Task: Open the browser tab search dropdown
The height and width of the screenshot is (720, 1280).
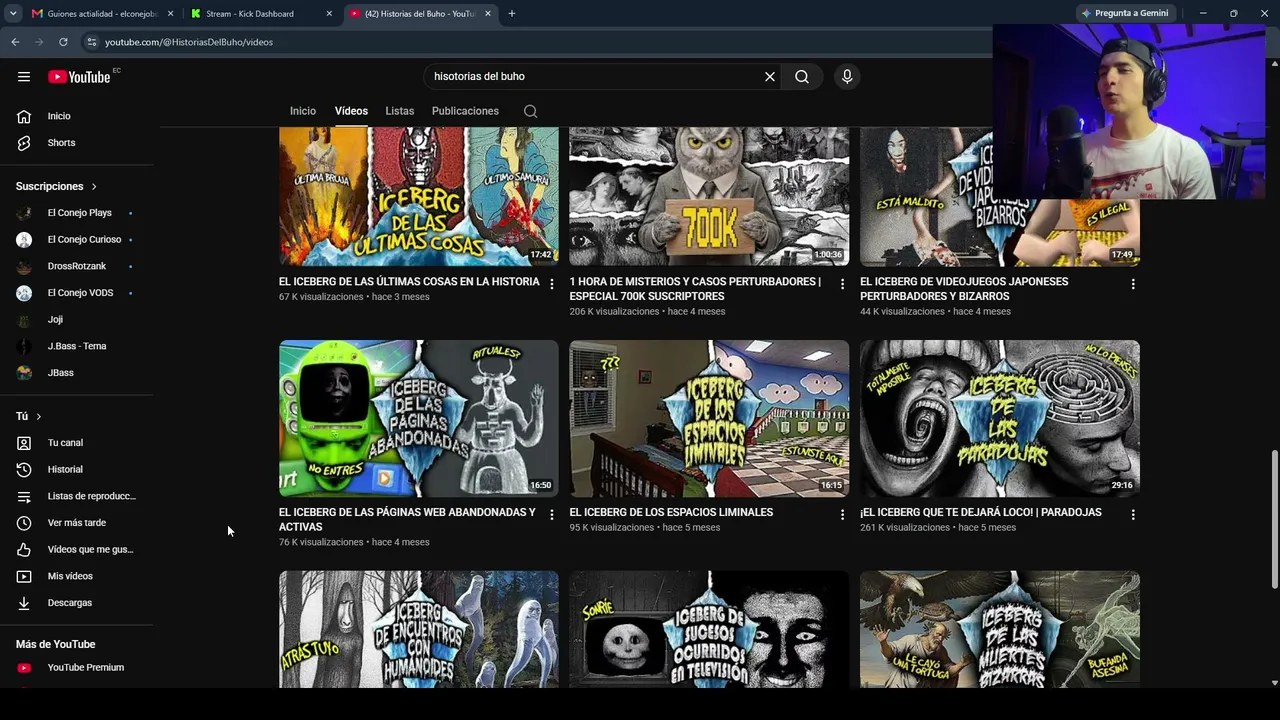Action: coord(13,14)
